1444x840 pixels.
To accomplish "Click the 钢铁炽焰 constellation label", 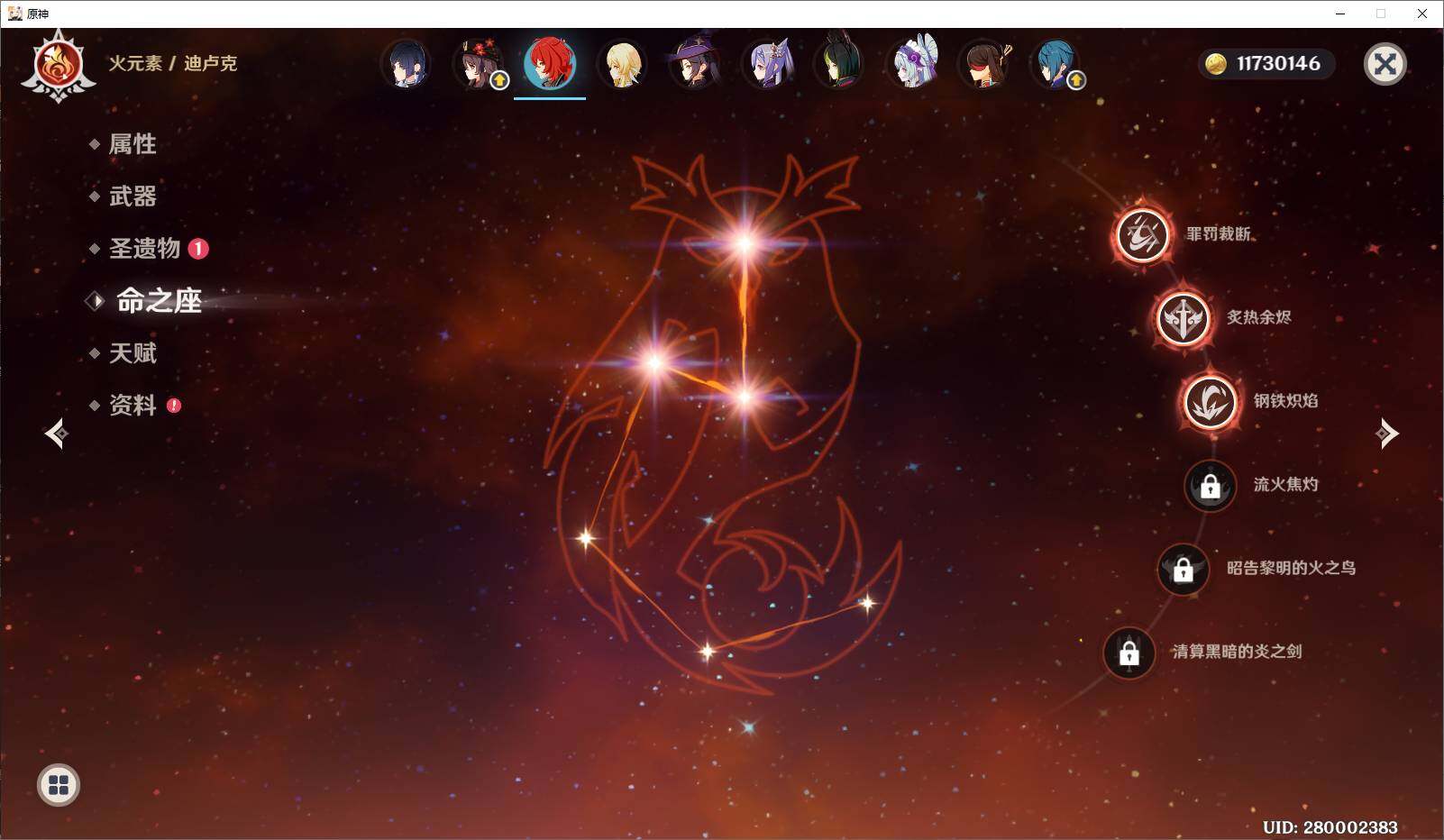I will coord(1285,401).
